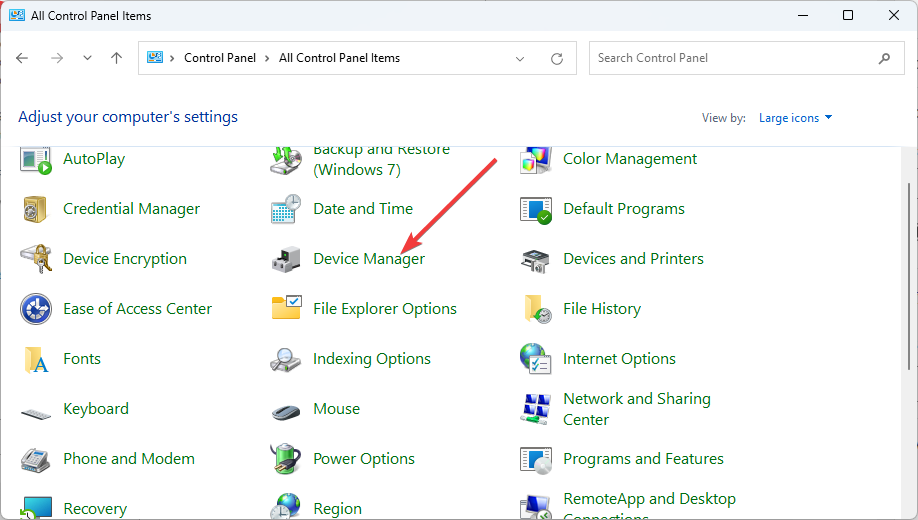Open the Date and Time link

tap(363, 209)
